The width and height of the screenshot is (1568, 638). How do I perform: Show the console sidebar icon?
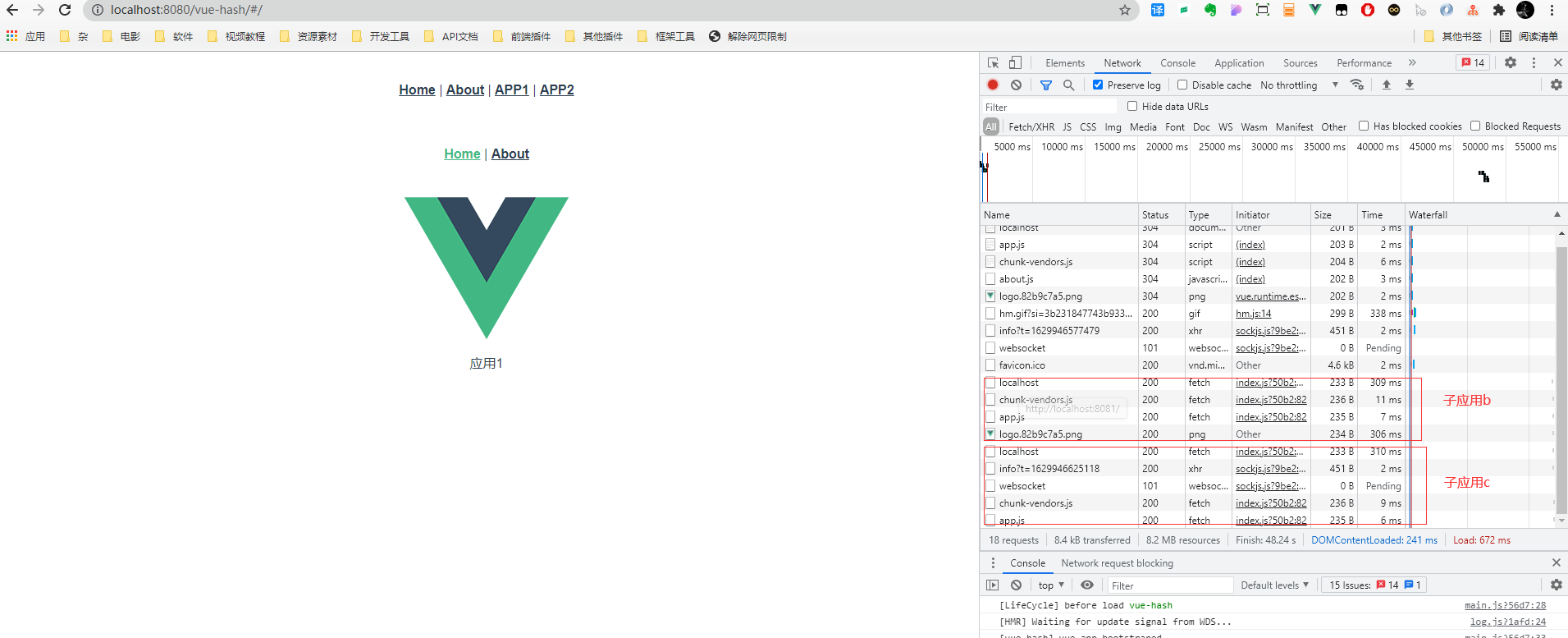(993, 585)
